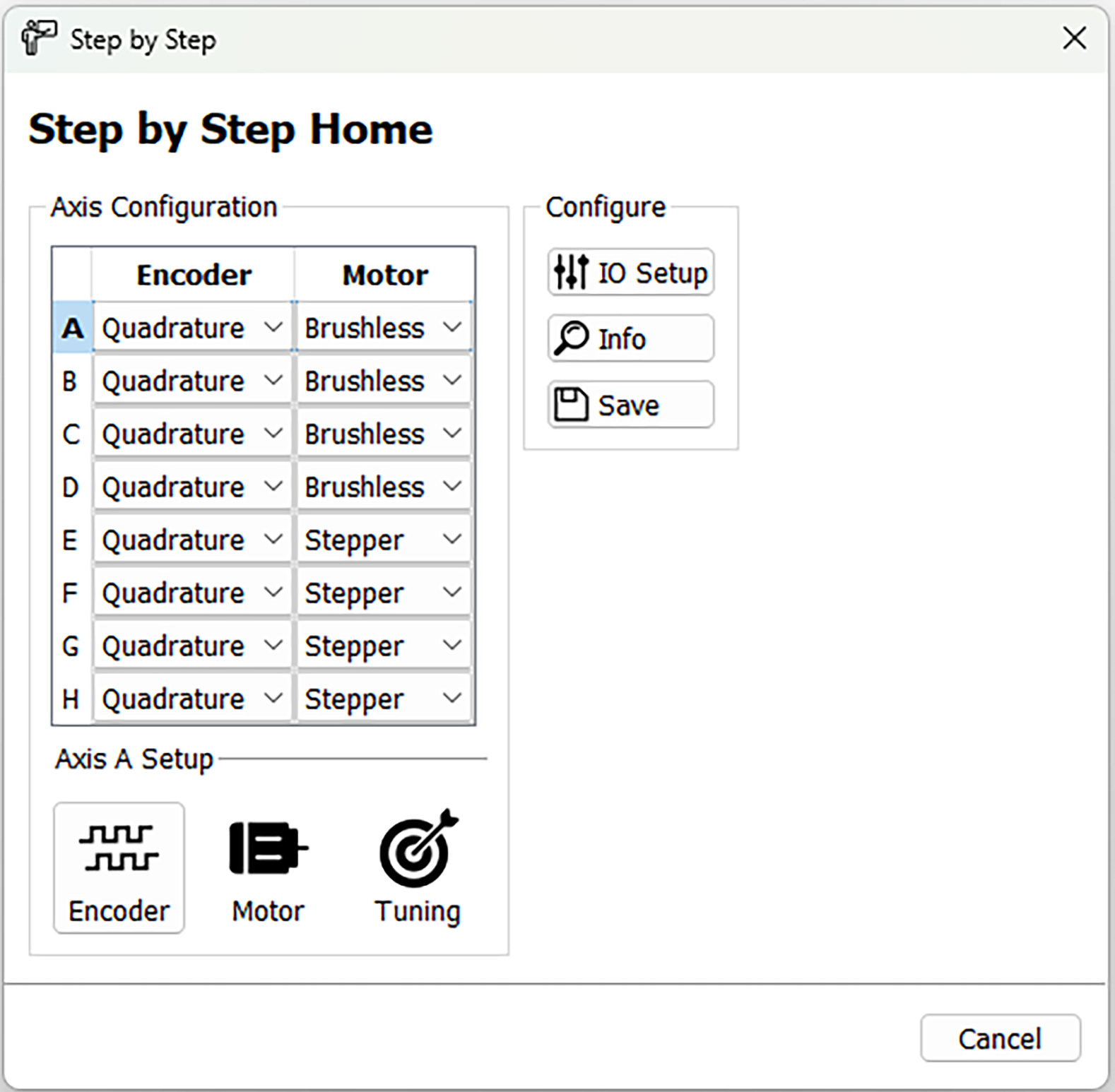Open Info with magnifier icon
The height and width of the screenshot is (1092, 1115).
630,339
